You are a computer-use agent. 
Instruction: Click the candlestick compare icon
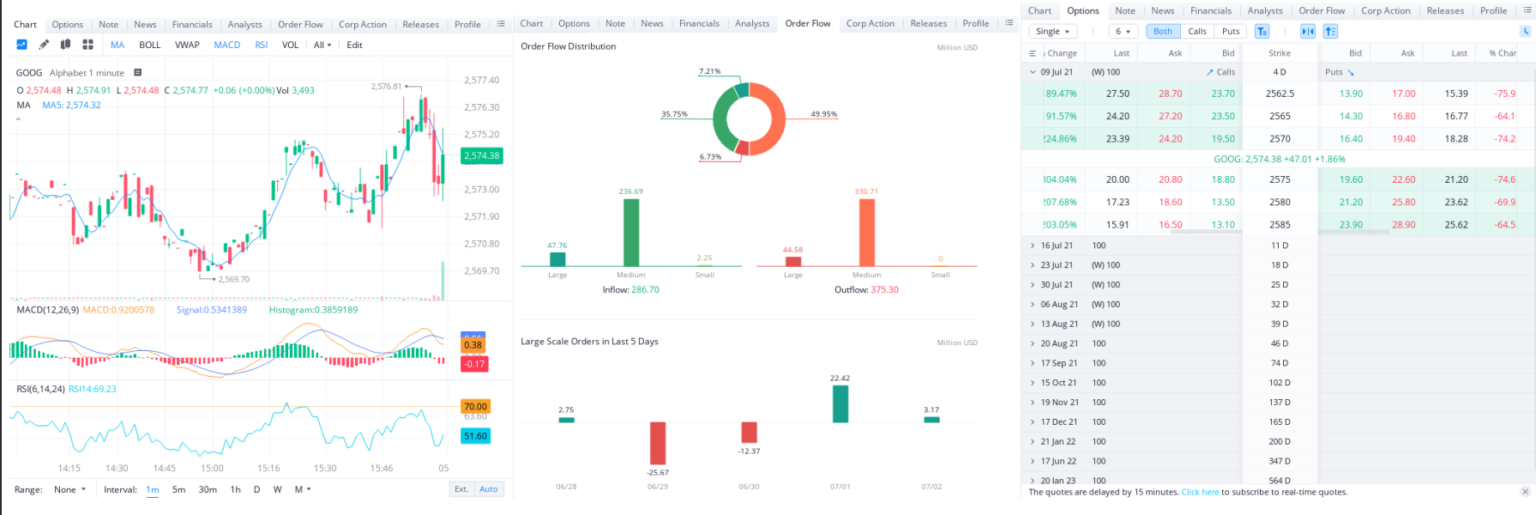(65, 45)
